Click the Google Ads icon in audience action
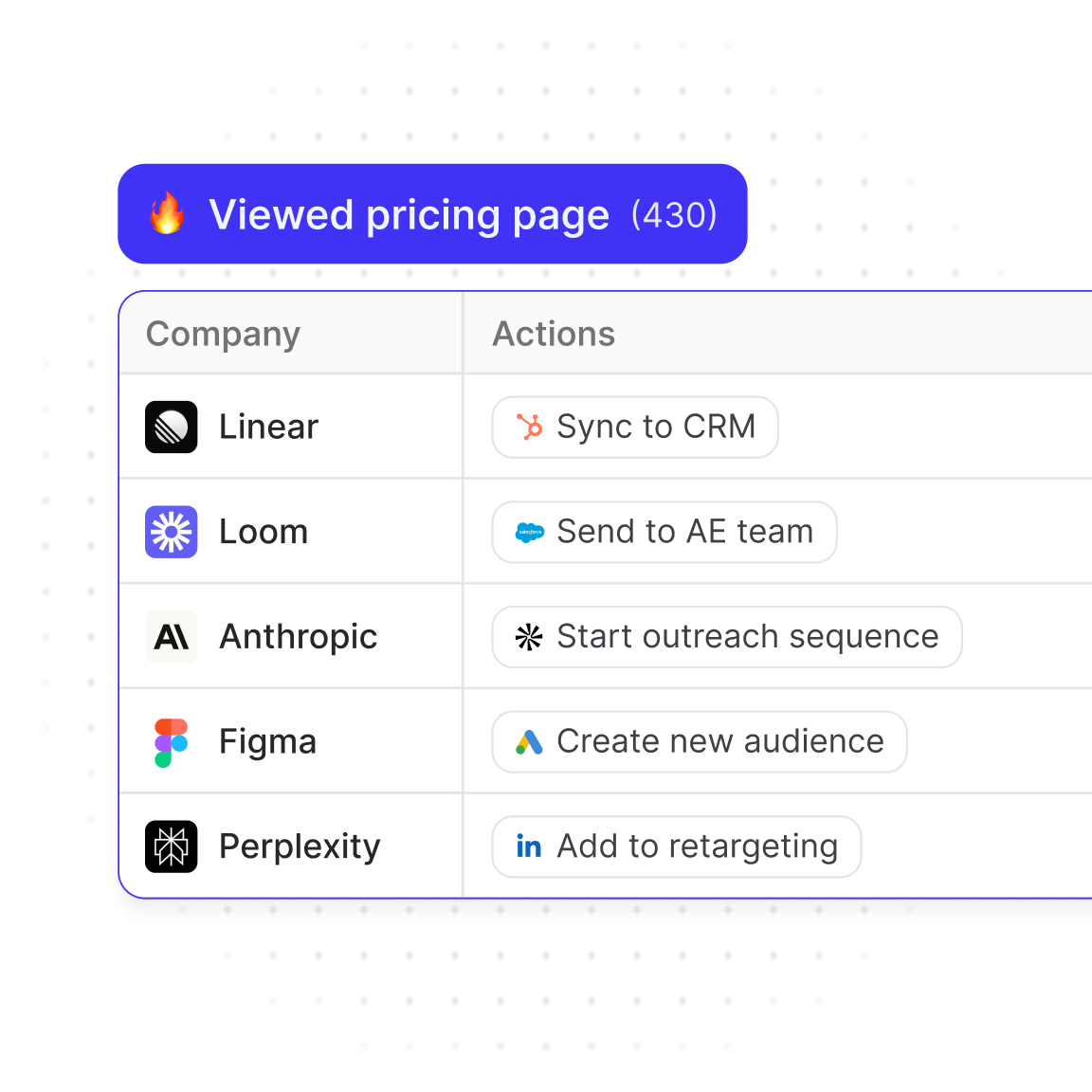 [x=529, y=742]
